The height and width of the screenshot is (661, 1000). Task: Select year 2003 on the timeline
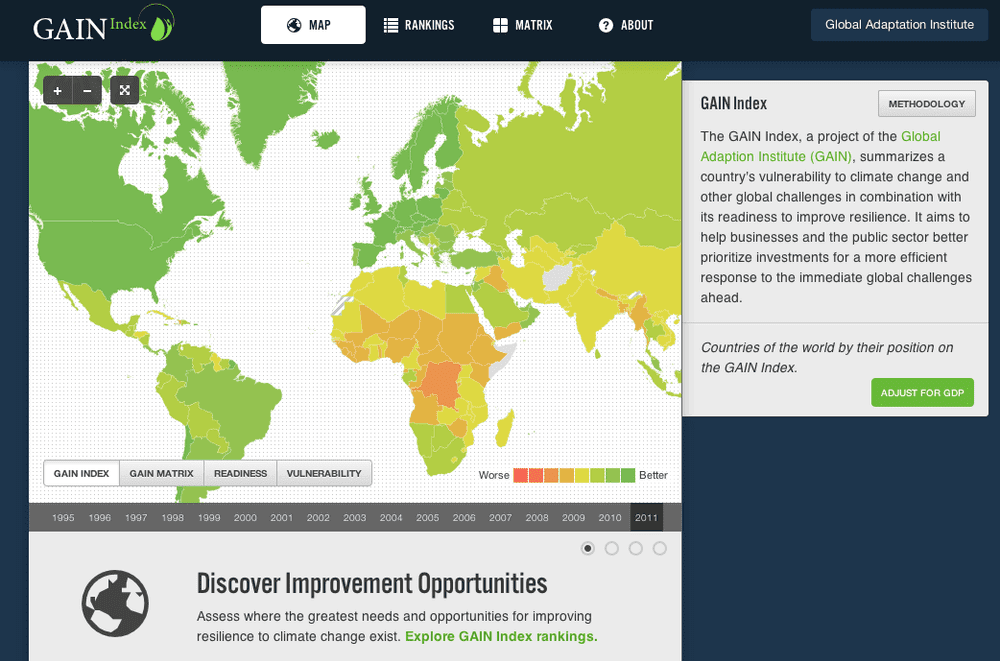click(355, 517)
